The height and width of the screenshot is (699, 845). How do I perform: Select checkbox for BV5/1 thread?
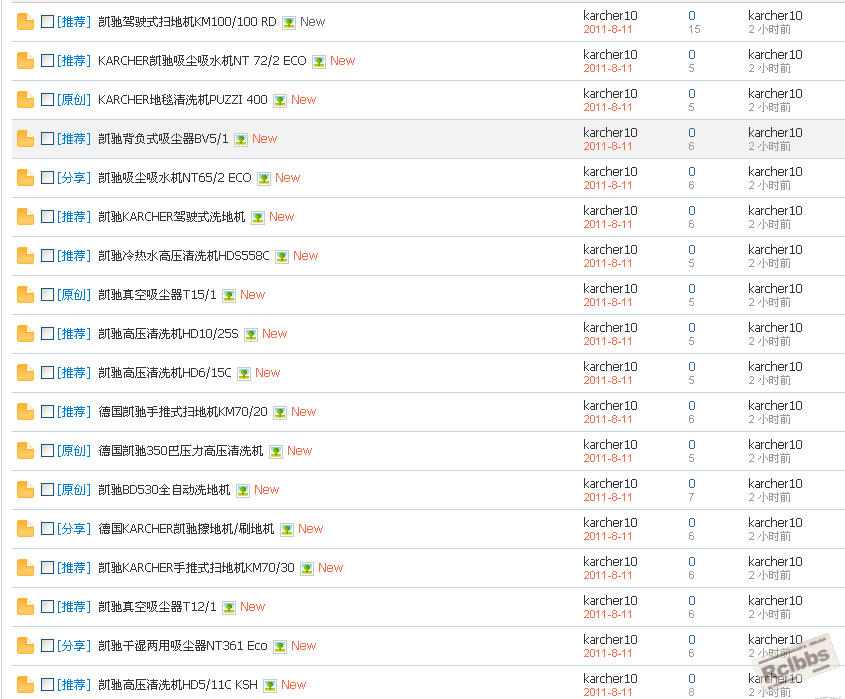pos(47,139)
